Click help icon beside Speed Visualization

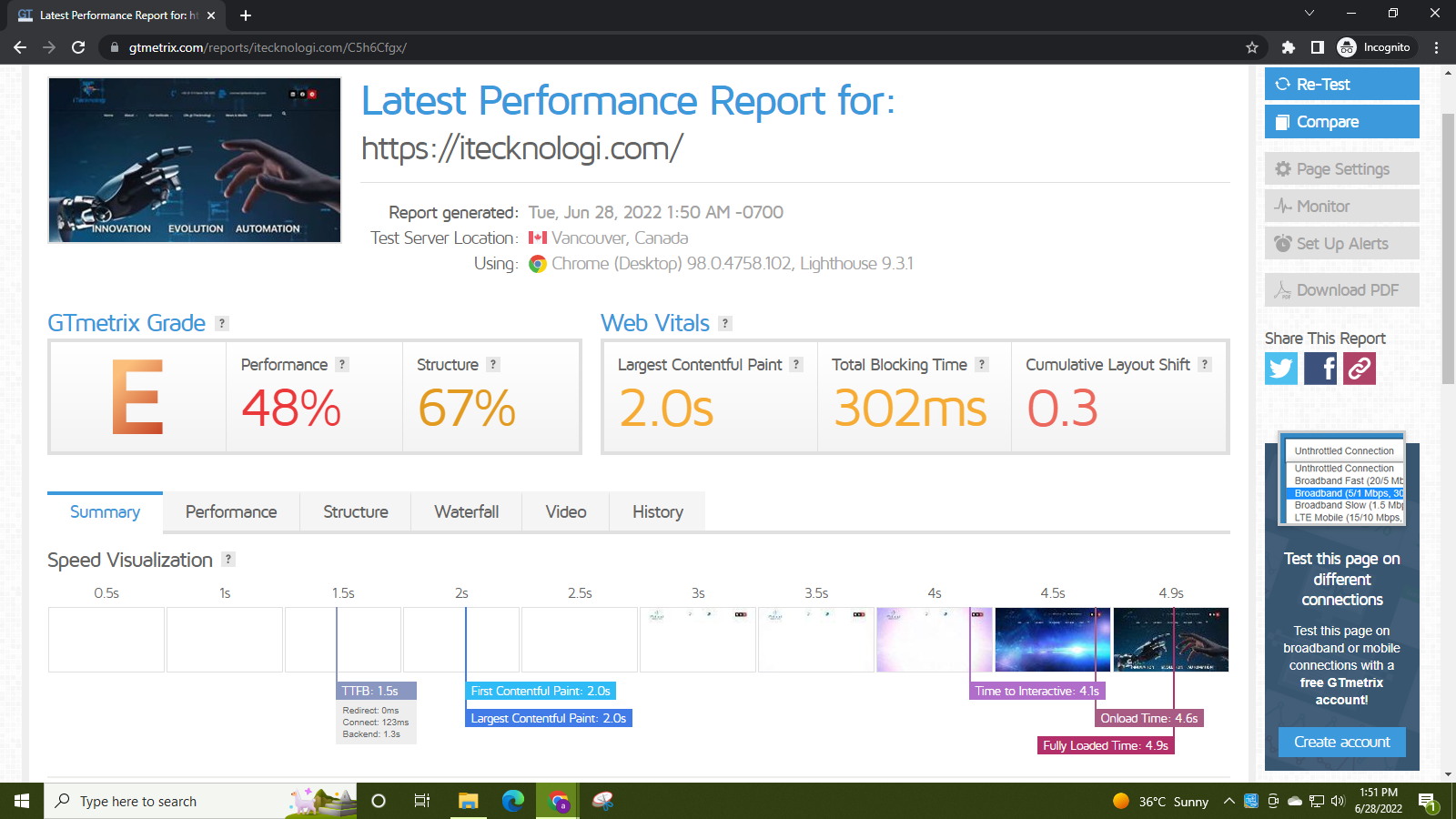point(228,560)
